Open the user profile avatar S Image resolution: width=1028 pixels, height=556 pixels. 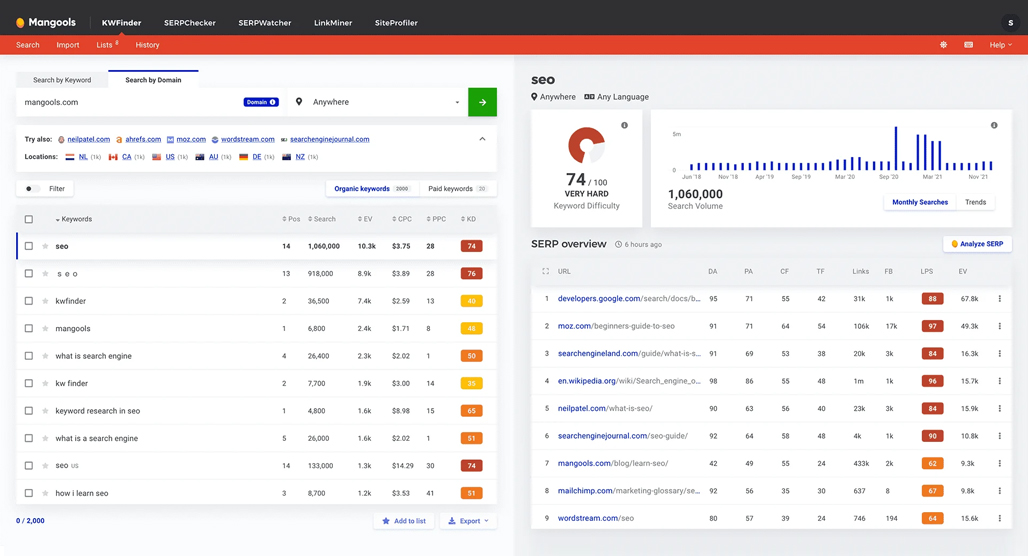[x=1010, y=22]
